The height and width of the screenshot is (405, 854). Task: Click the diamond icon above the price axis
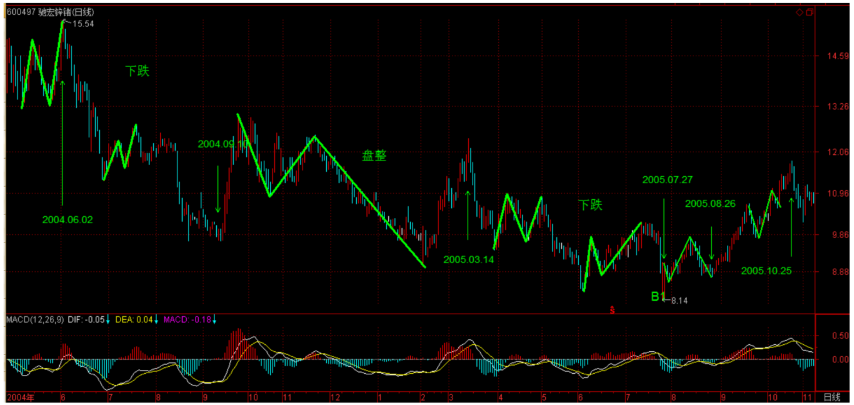[x=800, y=12]
